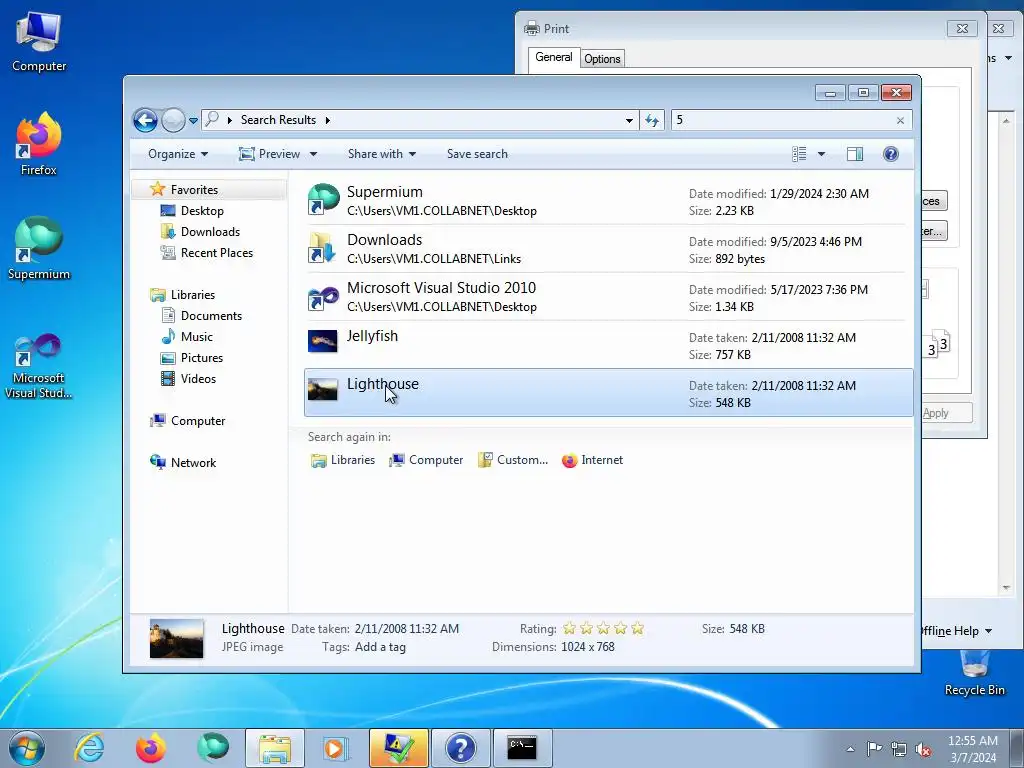Open the Firefox desktop shortcut
Screen dimensions: 1024x768
pyautogui.click(x=39, y=145)
